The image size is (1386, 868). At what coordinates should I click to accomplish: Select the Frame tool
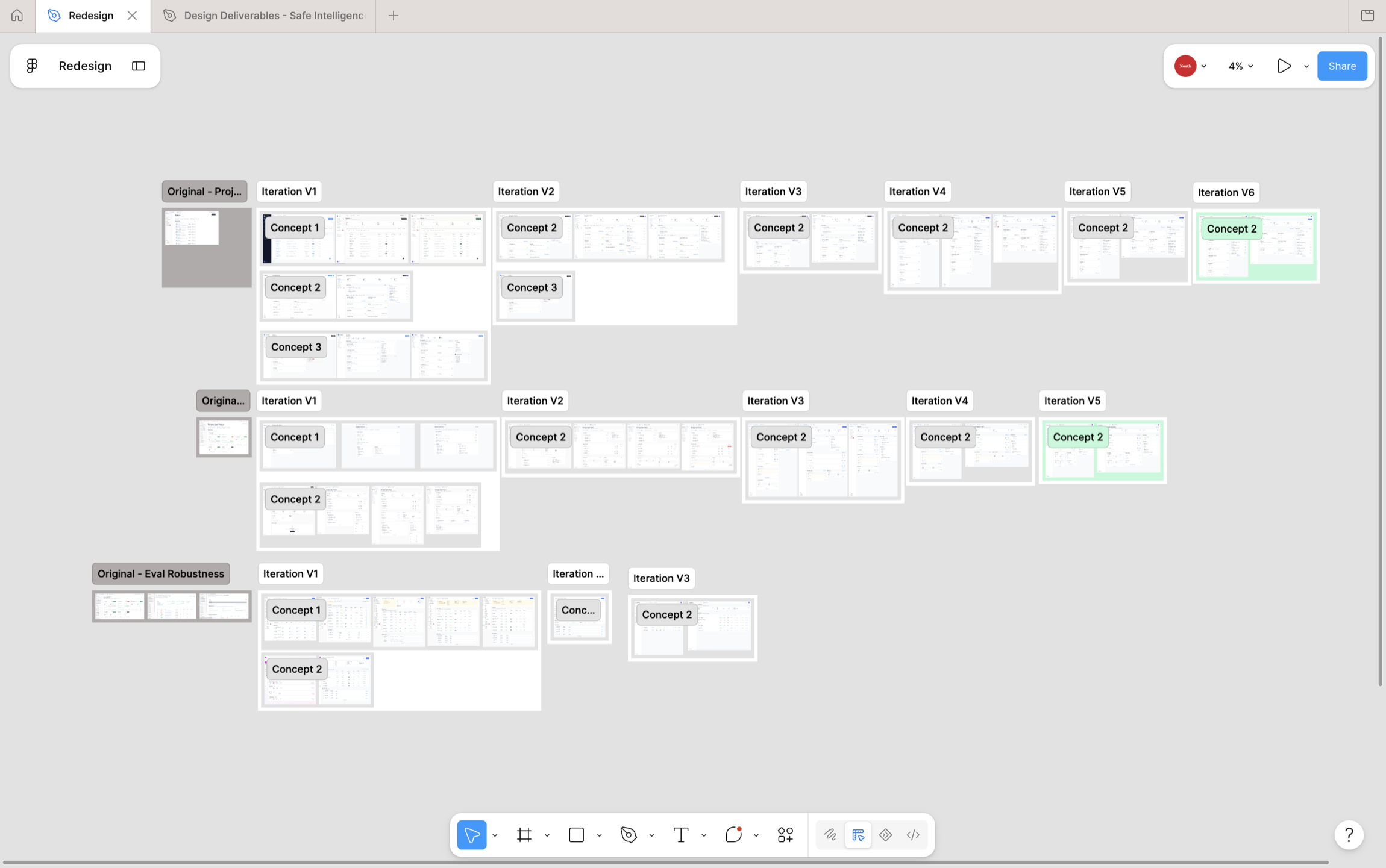pyautogui.click(x=524, y=835)
